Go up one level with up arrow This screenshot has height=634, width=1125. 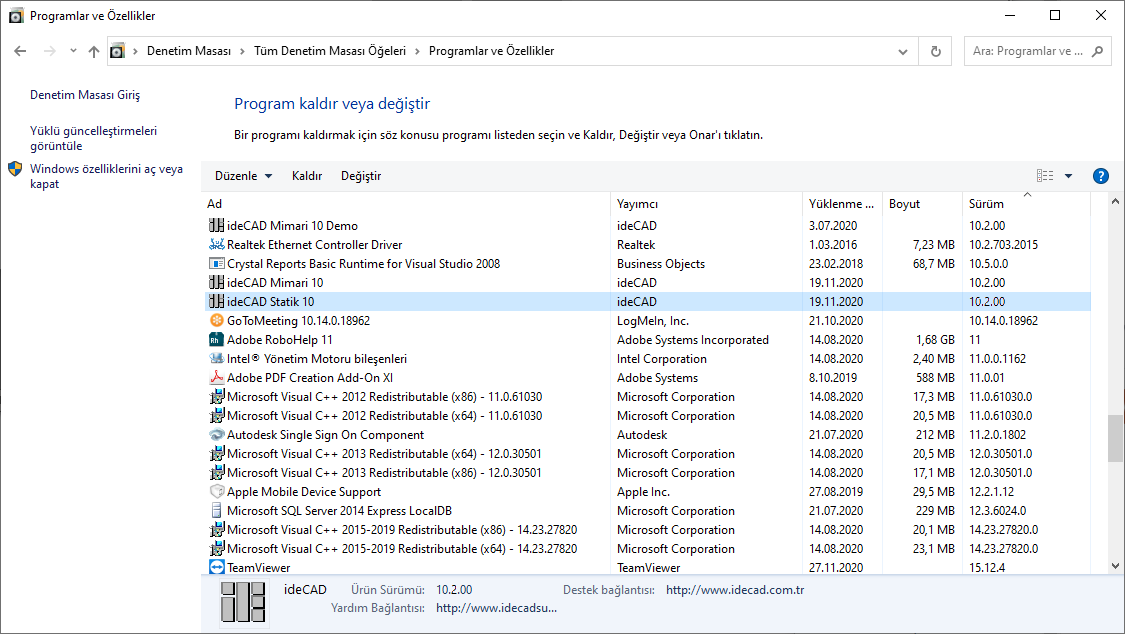pyautogui.click(x=94, y=51)
